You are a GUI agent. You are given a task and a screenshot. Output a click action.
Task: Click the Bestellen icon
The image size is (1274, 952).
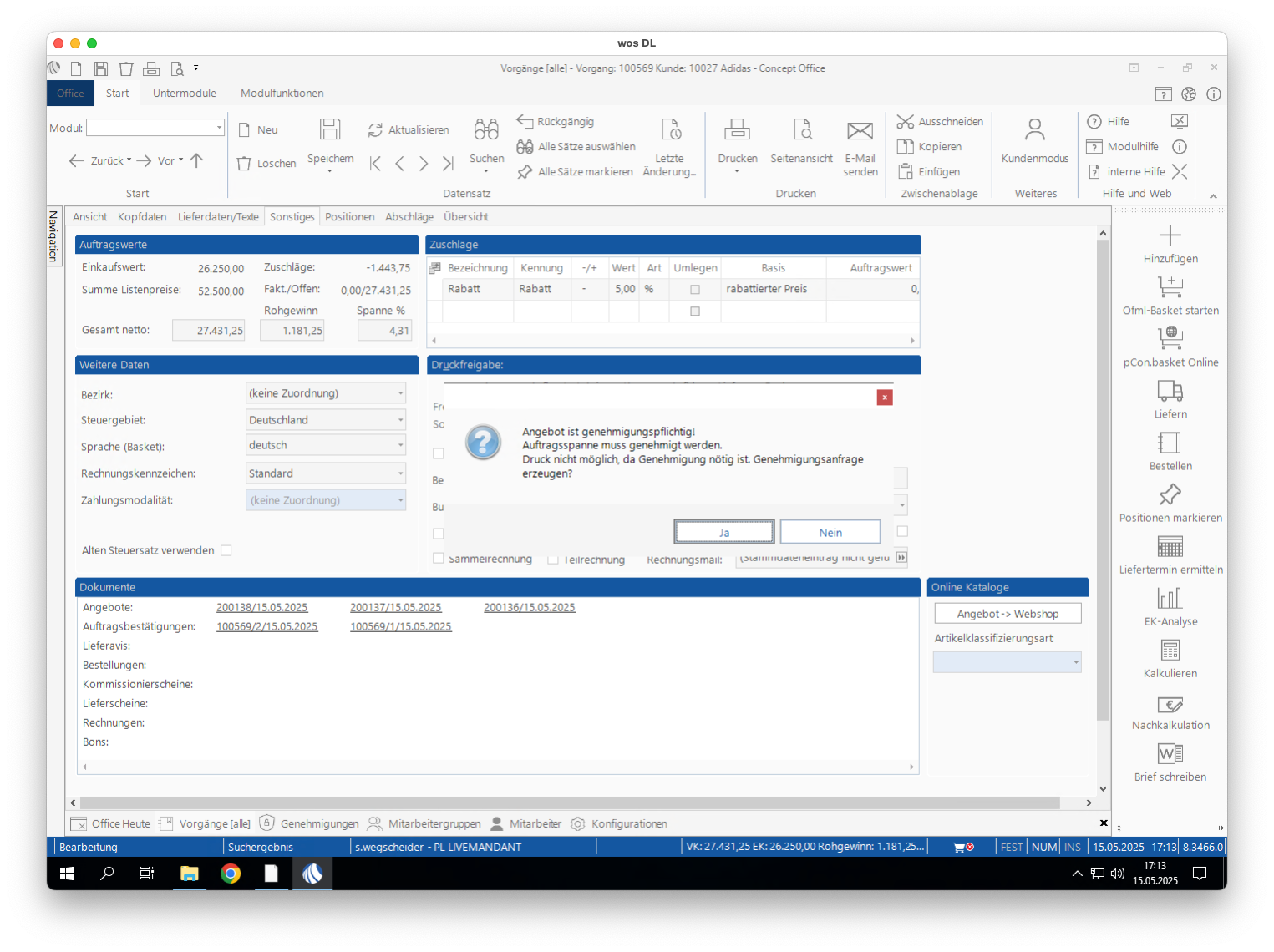(x=1170, y=443)
